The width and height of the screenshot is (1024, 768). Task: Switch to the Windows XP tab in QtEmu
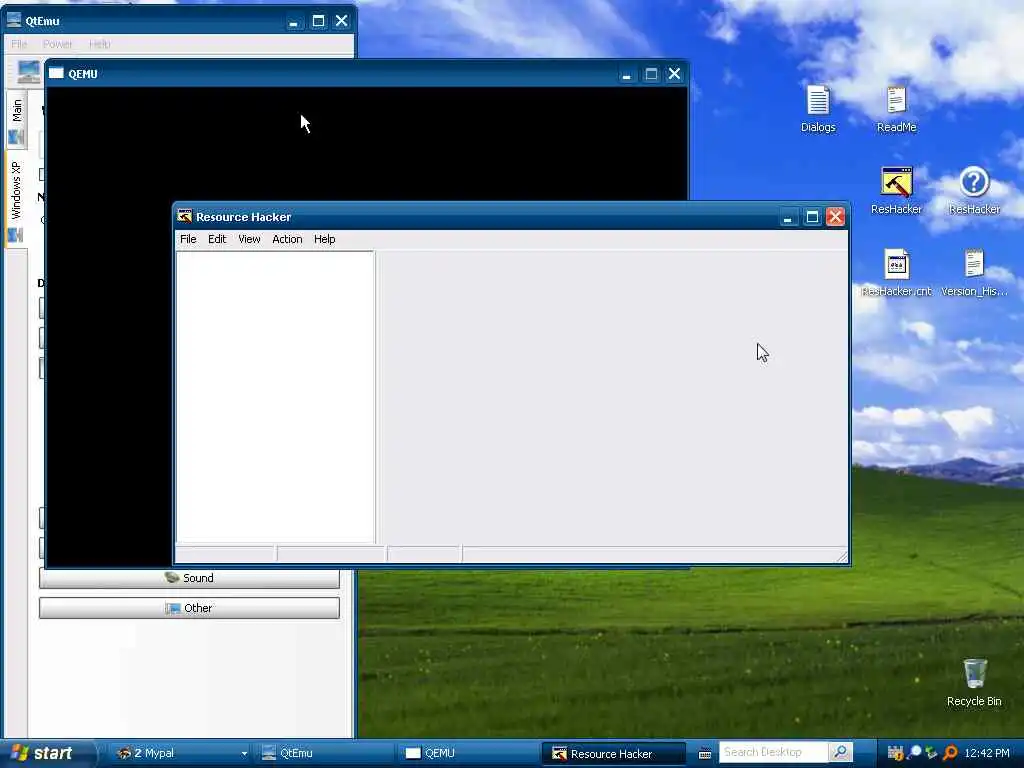click(16, 200)
